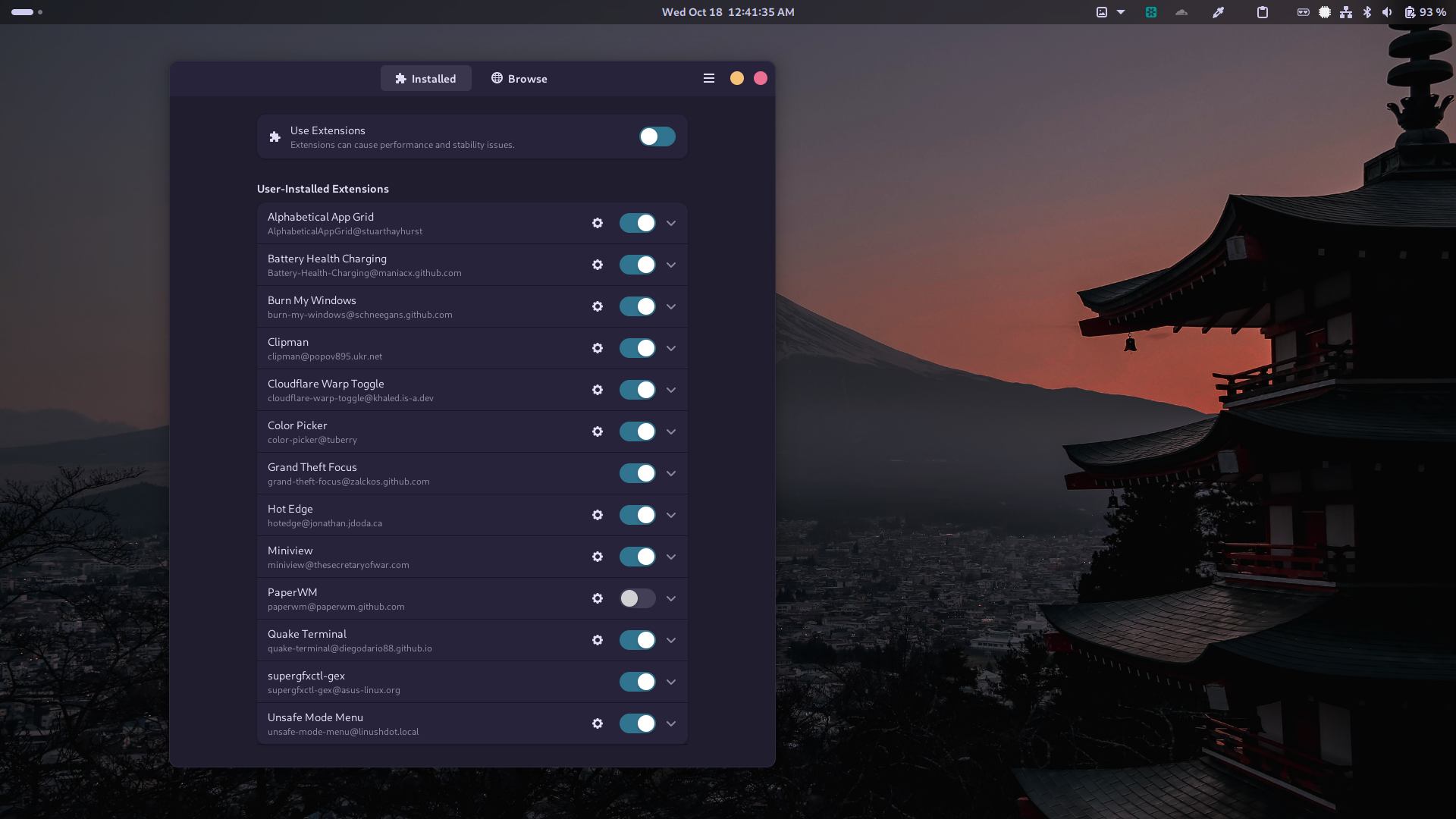Enable the PaperWM extension
The image size is (1456, 819).
pos(637,598)
